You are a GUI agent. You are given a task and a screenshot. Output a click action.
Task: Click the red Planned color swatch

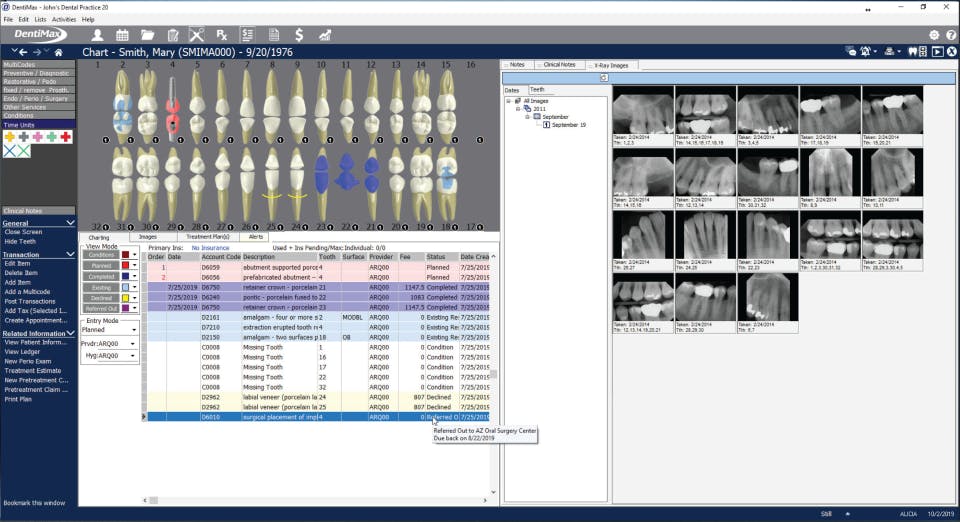pyautogui.click(x=124, y=266)
